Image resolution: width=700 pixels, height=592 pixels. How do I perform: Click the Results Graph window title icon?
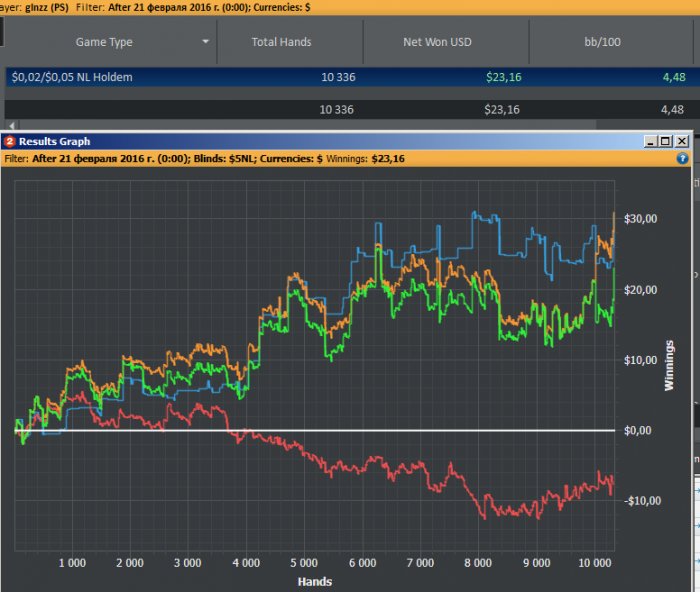point(9,142)
